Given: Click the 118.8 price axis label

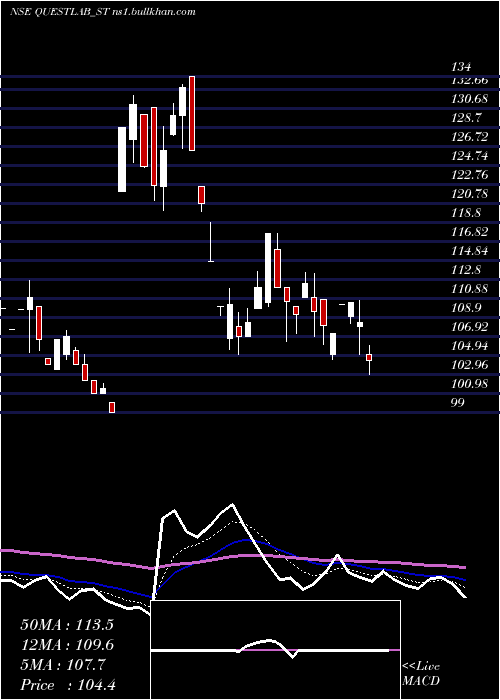Looking at the screenshot, I should pyautogui.click(x=467, y=213).
